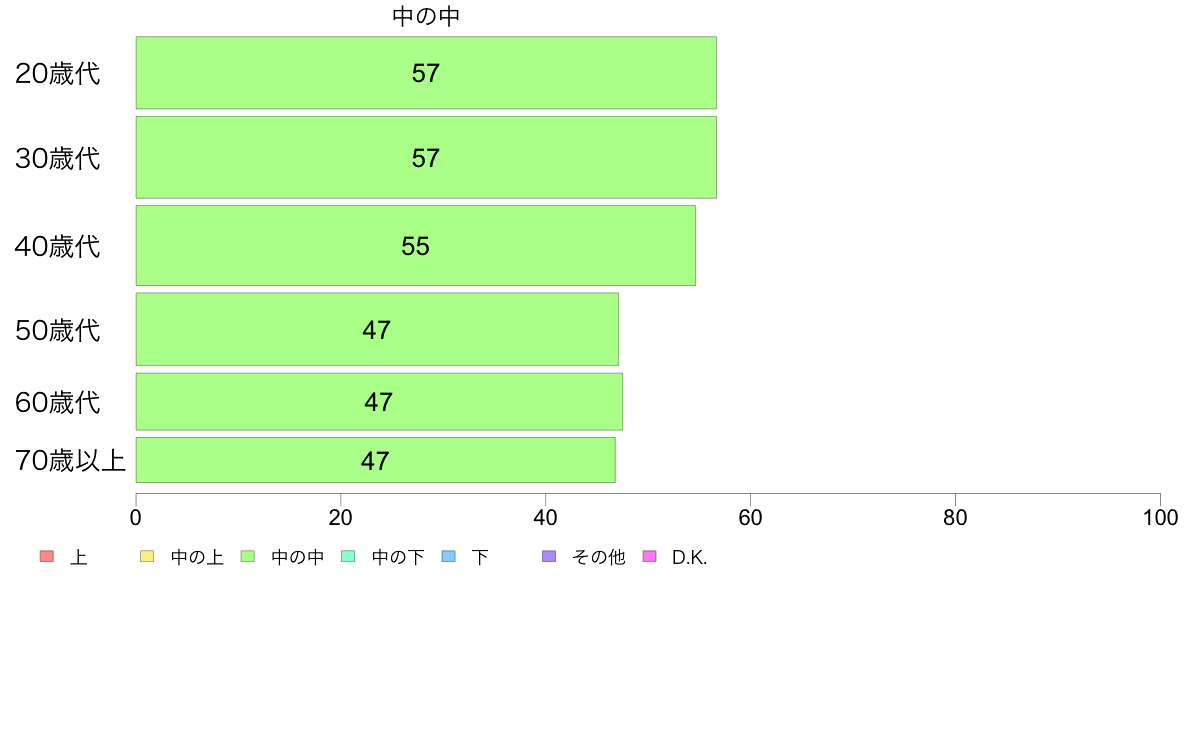Image resolution: width=1188 pixels, height=736 pixels.
Task: Click the 60 tick on x-axis
Action: point(750,518)
